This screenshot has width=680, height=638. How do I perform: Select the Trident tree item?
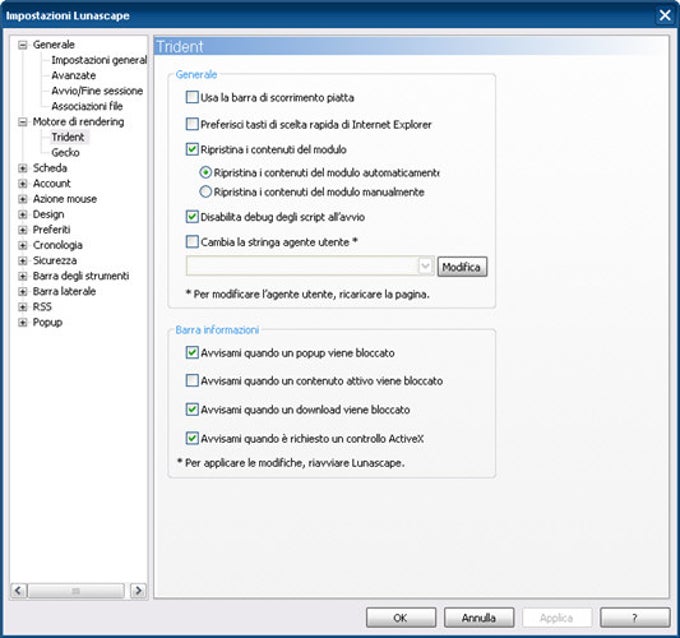tap(68, 137)
